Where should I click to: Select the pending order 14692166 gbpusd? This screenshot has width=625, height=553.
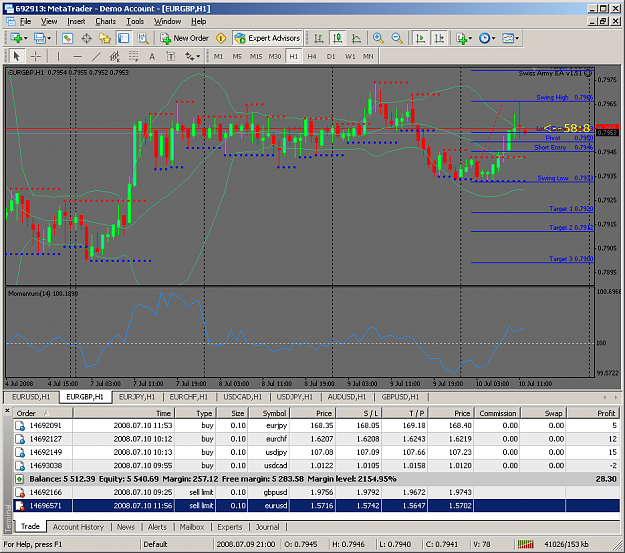point(316,492)
